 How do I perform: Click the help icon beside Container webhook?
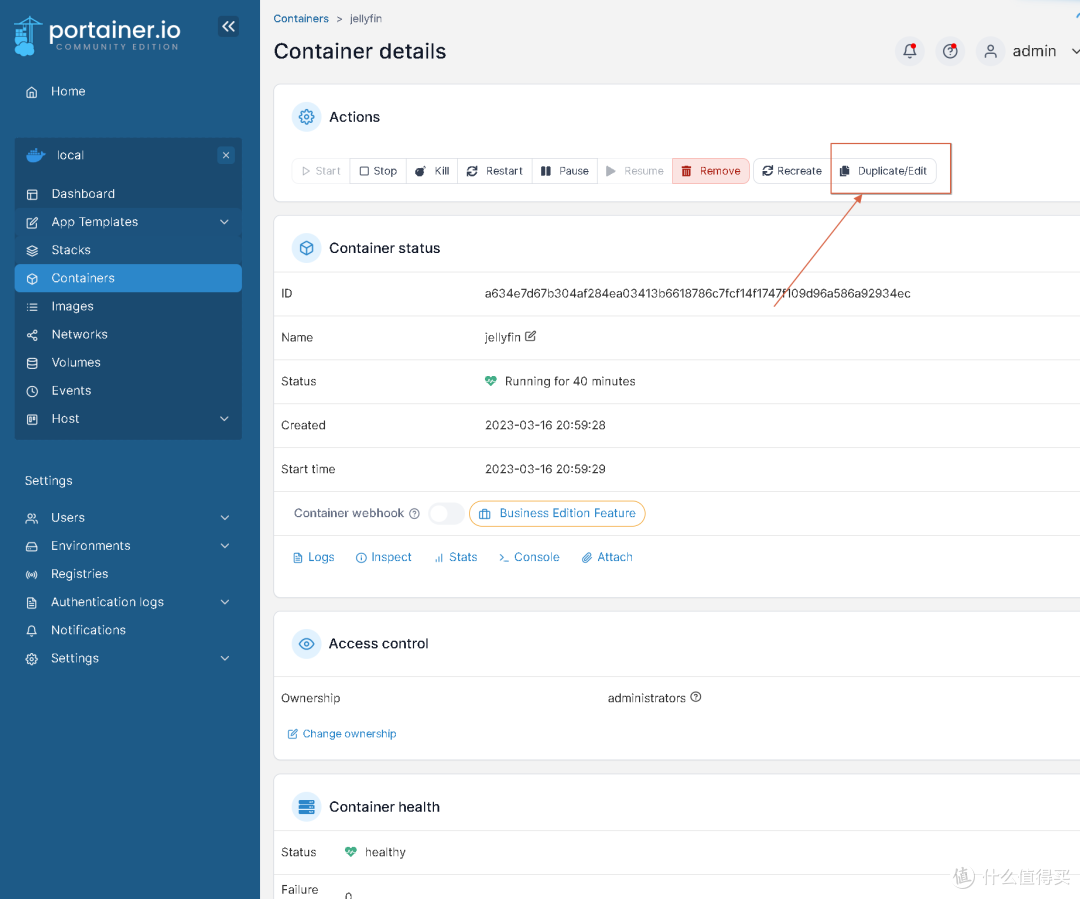coord(413,513)
